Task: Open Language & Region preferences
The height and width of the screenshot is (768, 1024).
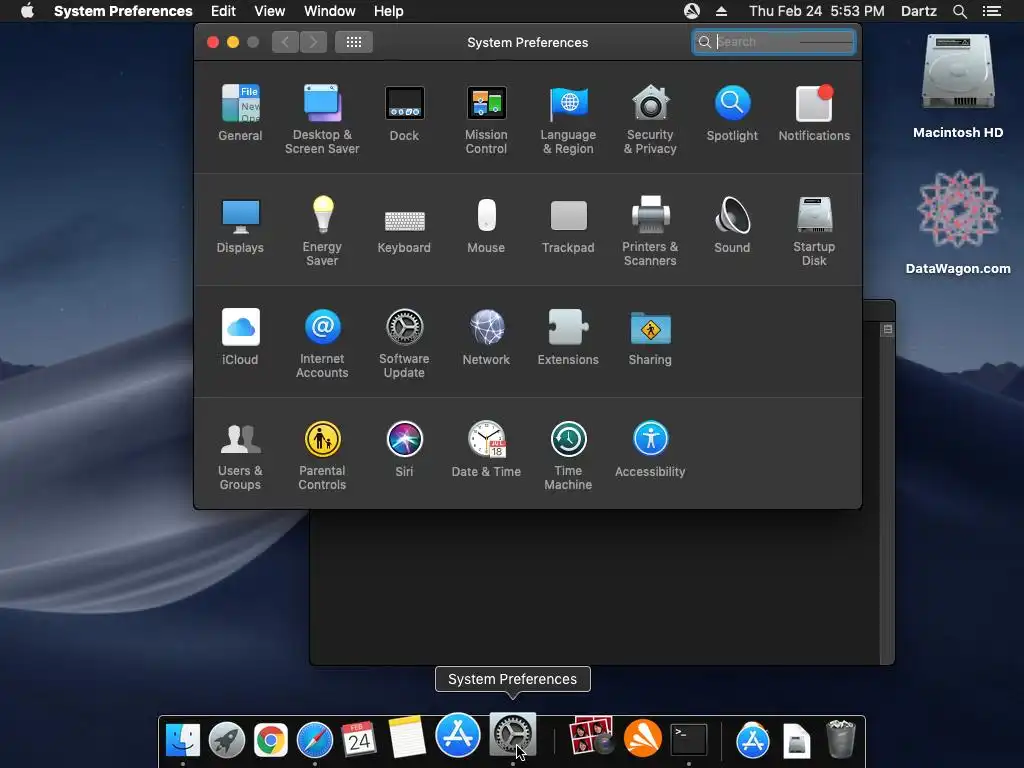Action: click(x=568, y=119)
